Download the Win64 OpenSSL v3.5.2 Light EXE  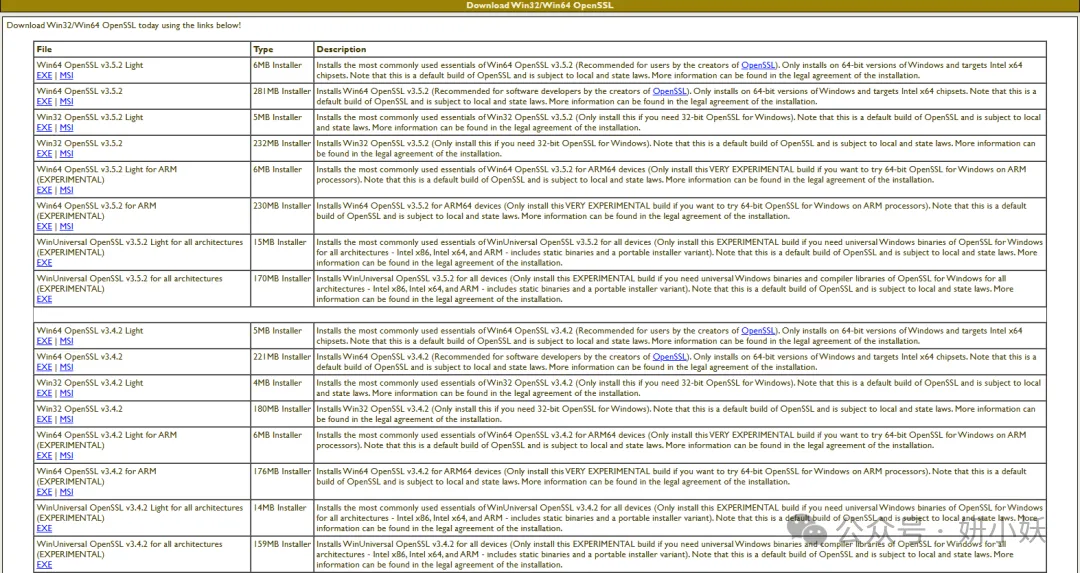44,75
